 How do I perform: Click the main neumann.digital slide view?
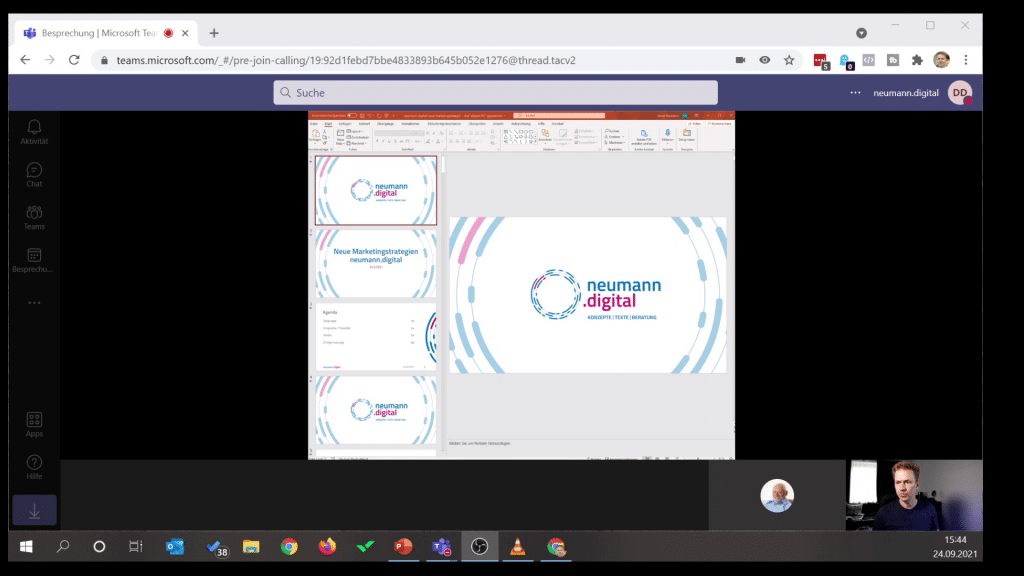click(588, 295)
